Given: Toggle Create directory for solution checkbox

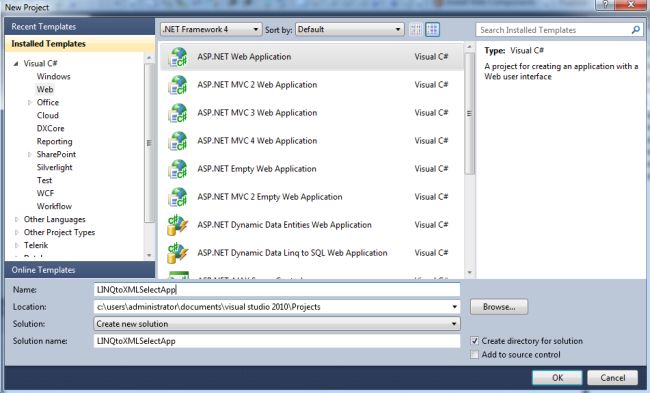Looking at the screenshot, I should [475, 341].
